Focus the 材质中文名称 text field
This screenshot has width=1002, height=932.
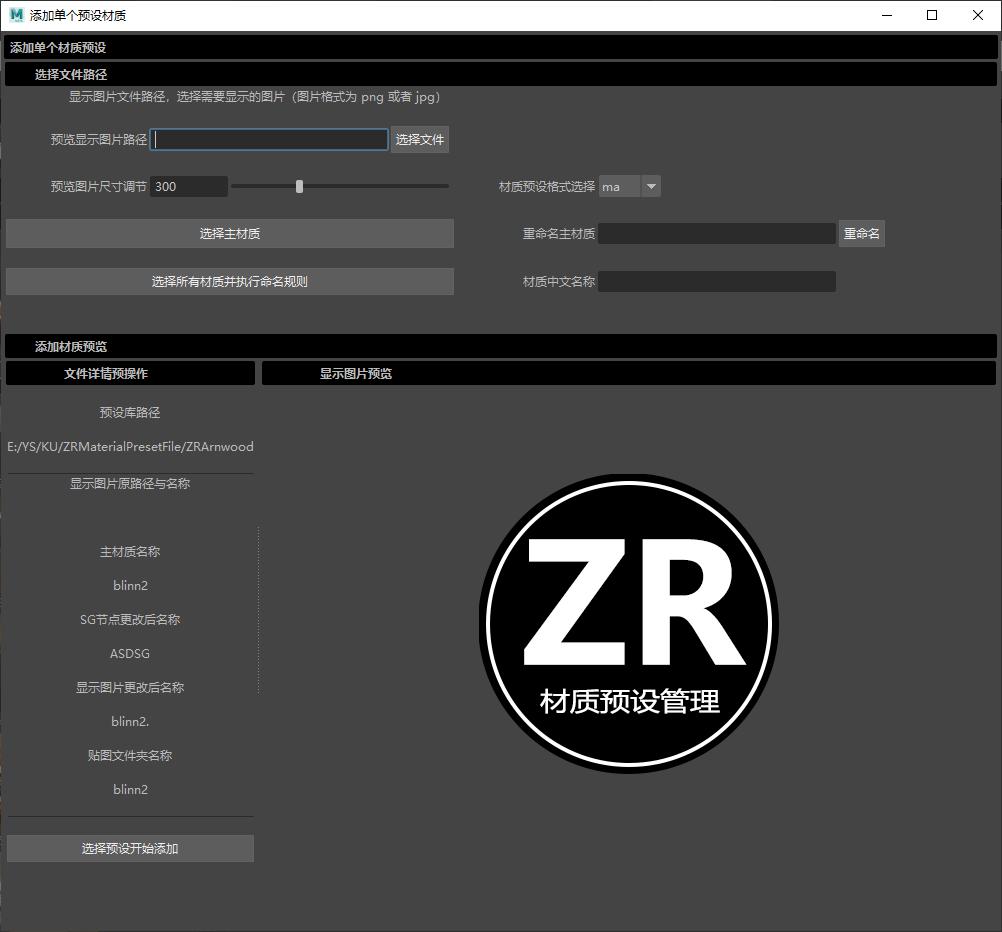click(x=716, y=282)
